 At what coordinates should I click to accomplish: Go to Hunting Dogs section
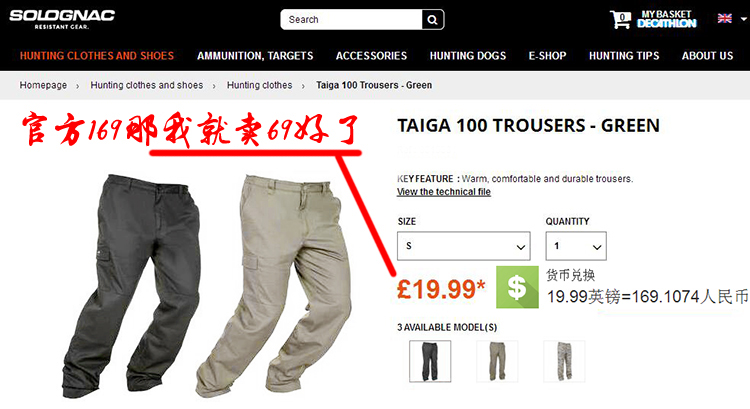(467, 56)
